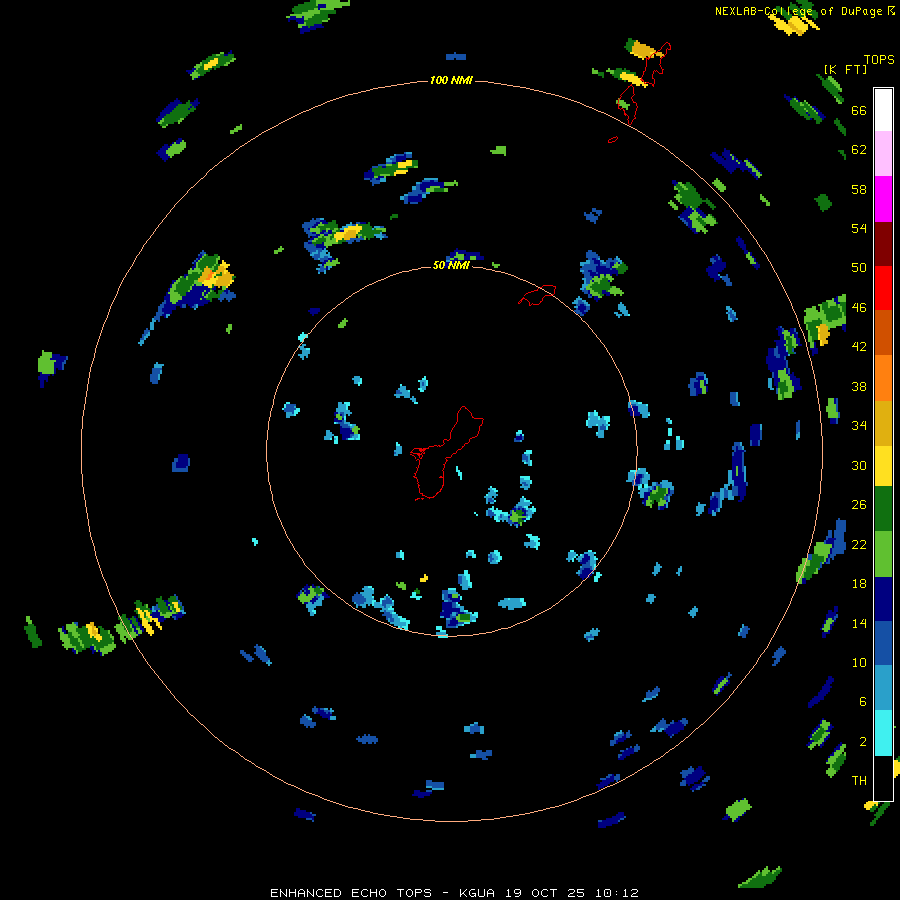Click the dark red legend swatch
900x900 pixels.
point(883,243)
